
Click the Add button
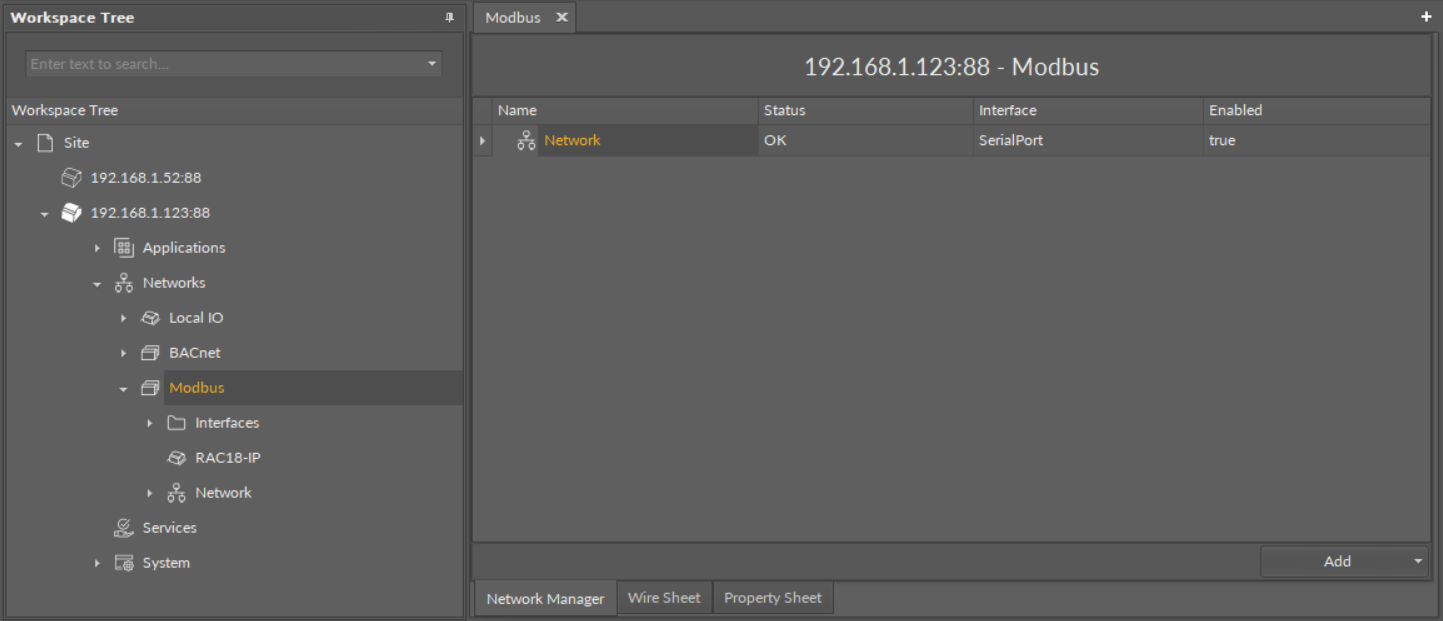point(1336,561)
